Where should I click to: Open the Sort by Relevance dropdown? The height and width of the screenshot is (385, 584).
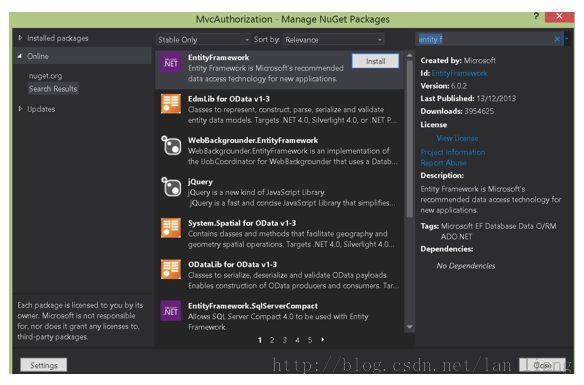334,39
